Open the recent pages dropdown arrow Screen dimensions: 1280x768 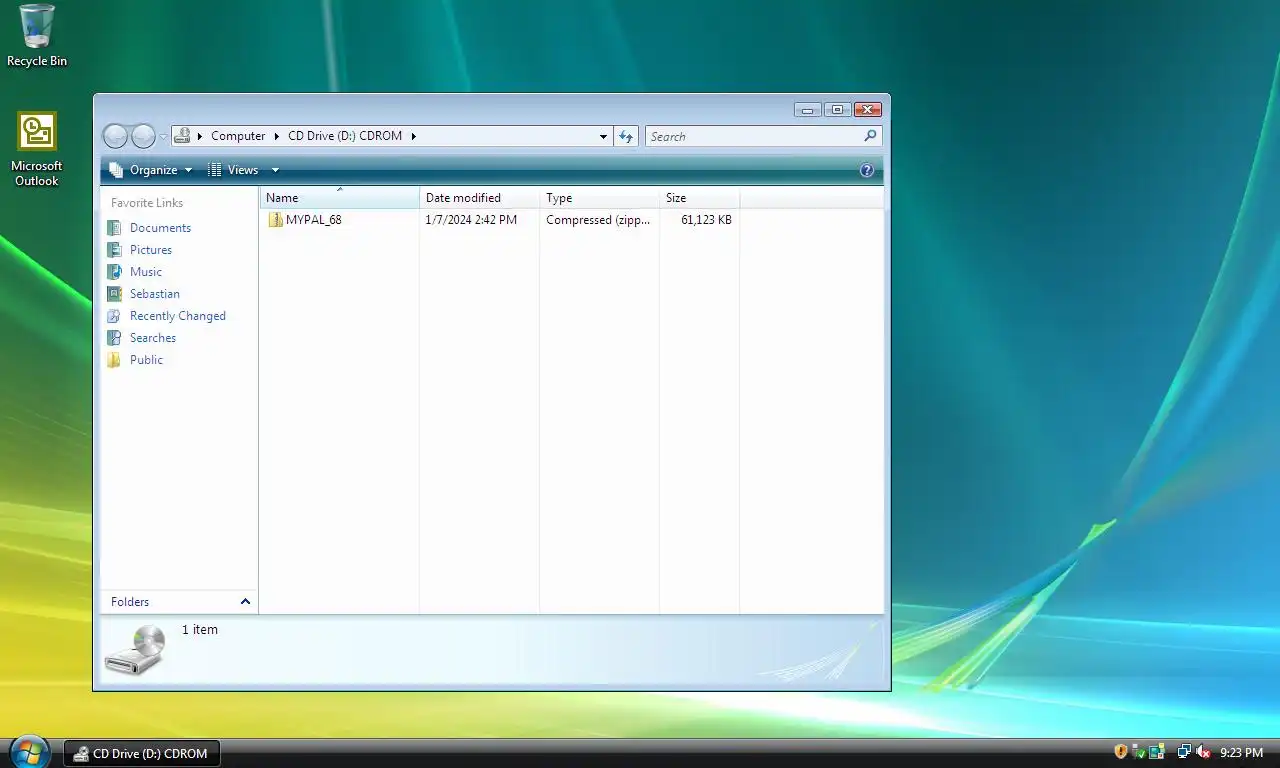pyautogui.click(x=163, y=137)
